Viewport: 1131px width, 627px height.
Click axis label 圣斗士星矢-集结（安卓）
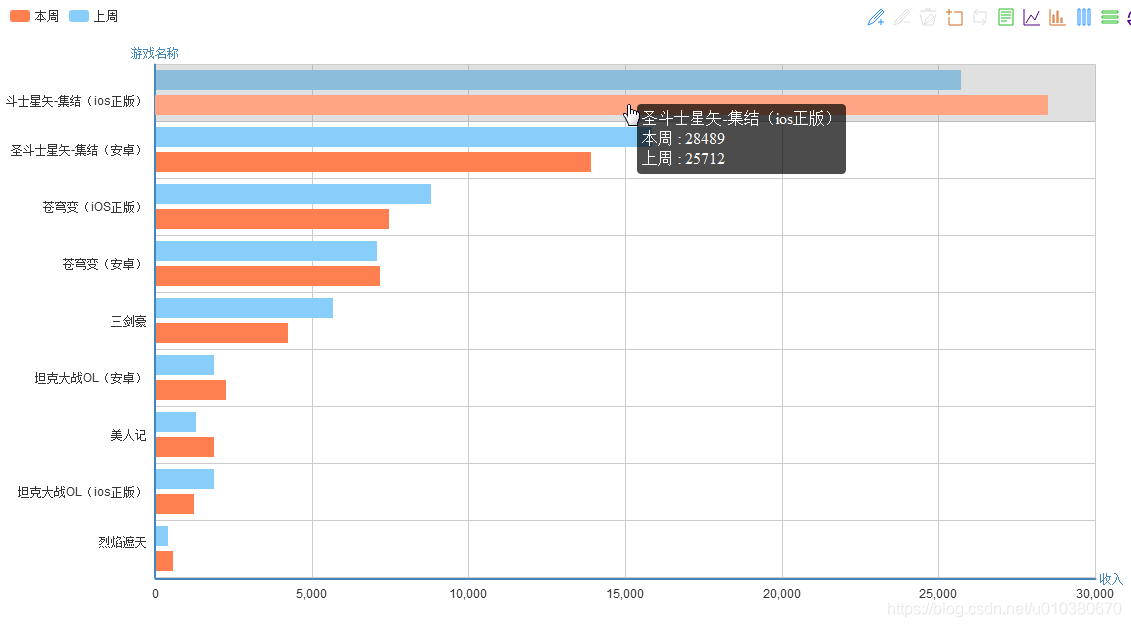pyautogui.click(x=76, y=150)
